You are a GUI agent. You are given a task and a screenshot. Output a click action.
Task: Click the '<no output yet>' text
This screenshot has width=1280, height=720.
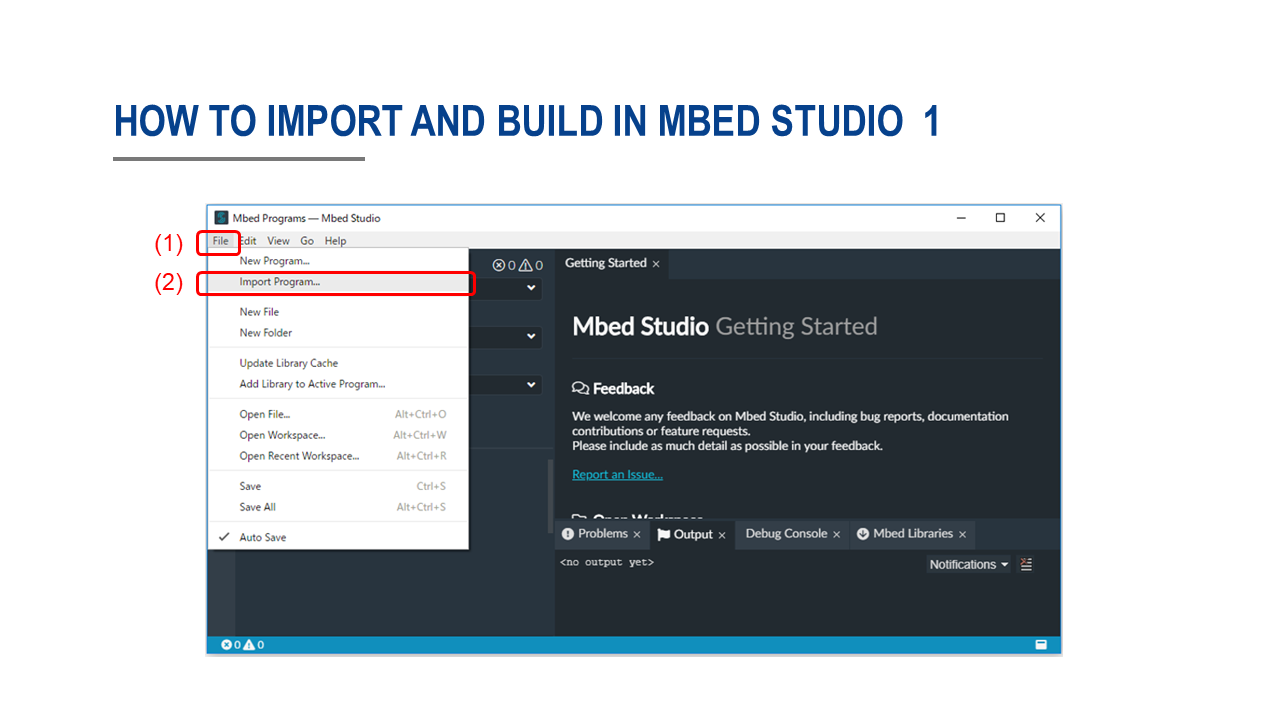(607, 562)
